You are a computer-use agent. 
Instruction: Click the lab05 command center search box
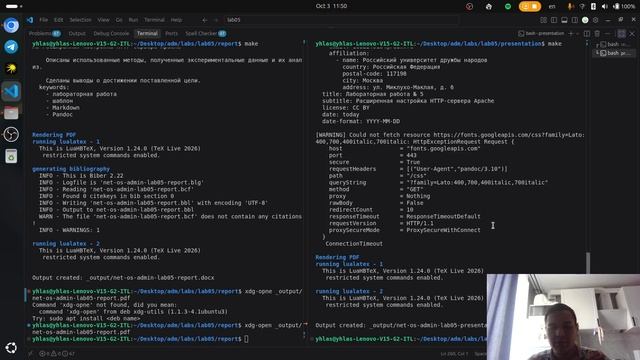click(341, 20)
